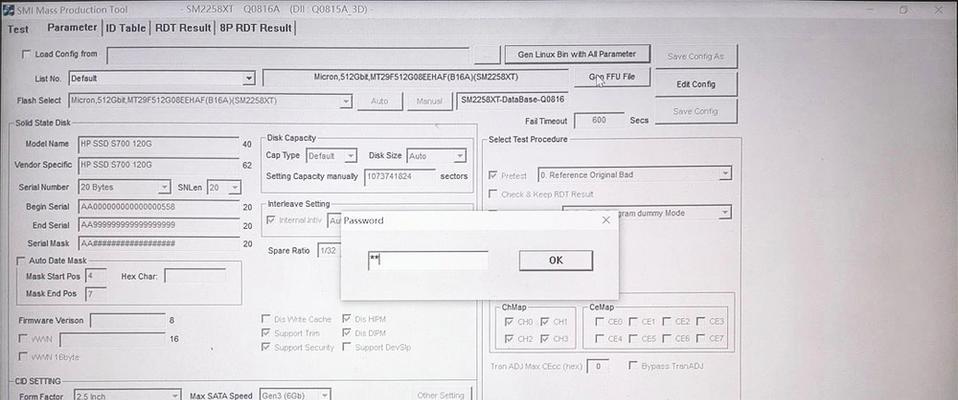Screen dimensions: 958x400
Task: Open the Pretest Reference Original Bad dropdown
Action: click(x=725, y=175)
